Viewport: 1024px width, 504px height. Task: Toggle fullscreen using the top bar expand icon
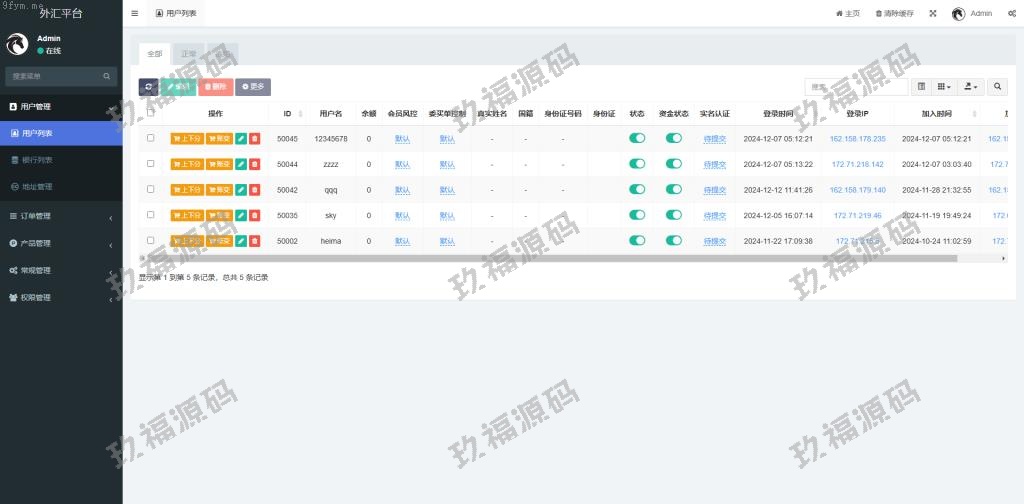tap(933, 14)
